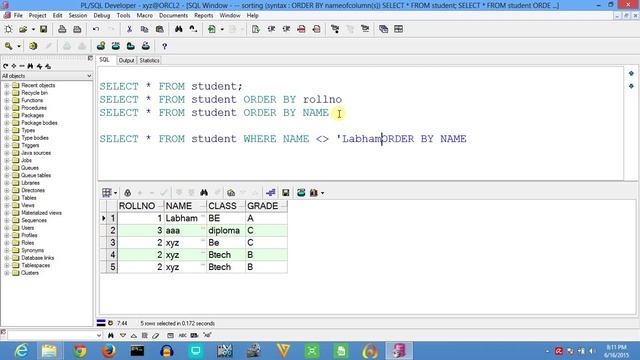The width and height of the screenshot is (640, 360).
Task: Click the green Execute icon in toolbar
Action: tap(212, 29)
